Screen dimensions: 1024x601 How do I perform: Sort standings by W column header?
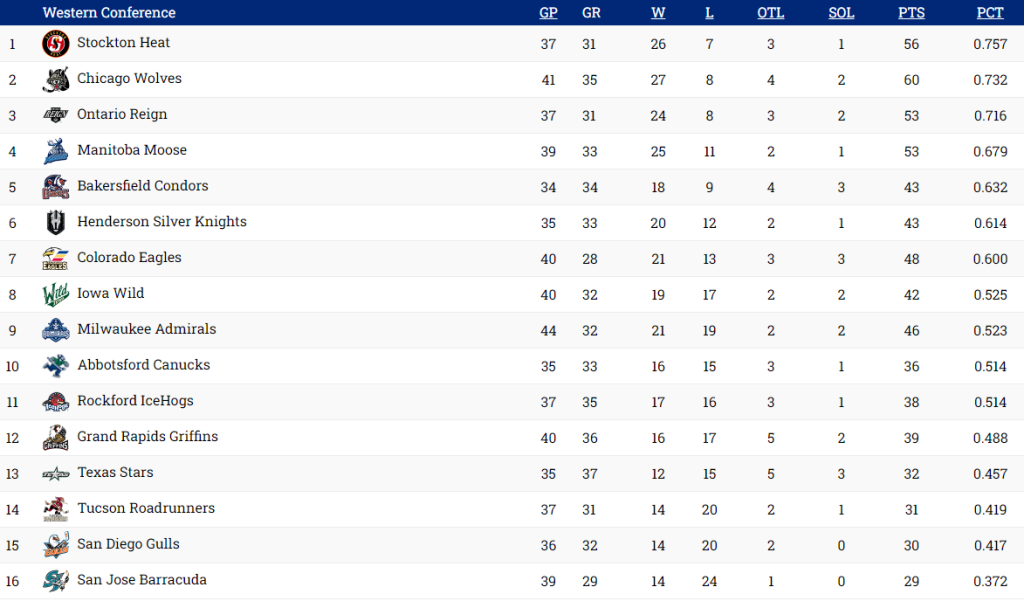658,13
